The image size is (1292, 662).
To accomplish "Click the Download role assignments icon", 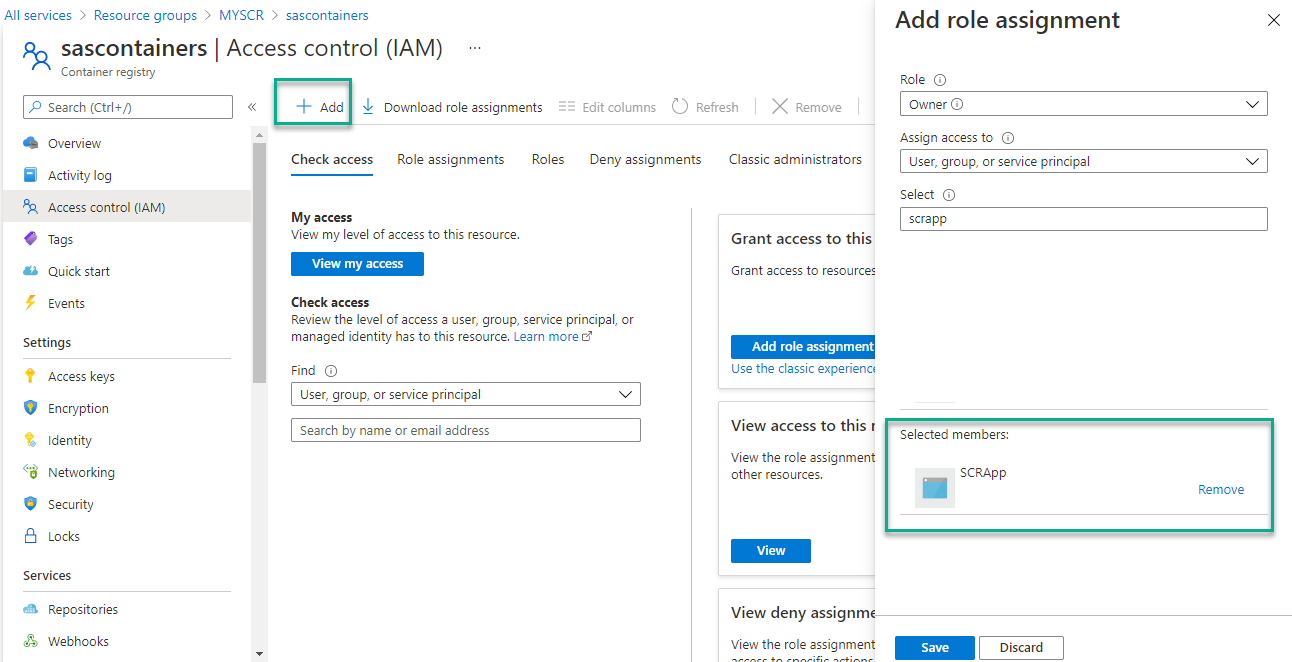I will point(368,107).
